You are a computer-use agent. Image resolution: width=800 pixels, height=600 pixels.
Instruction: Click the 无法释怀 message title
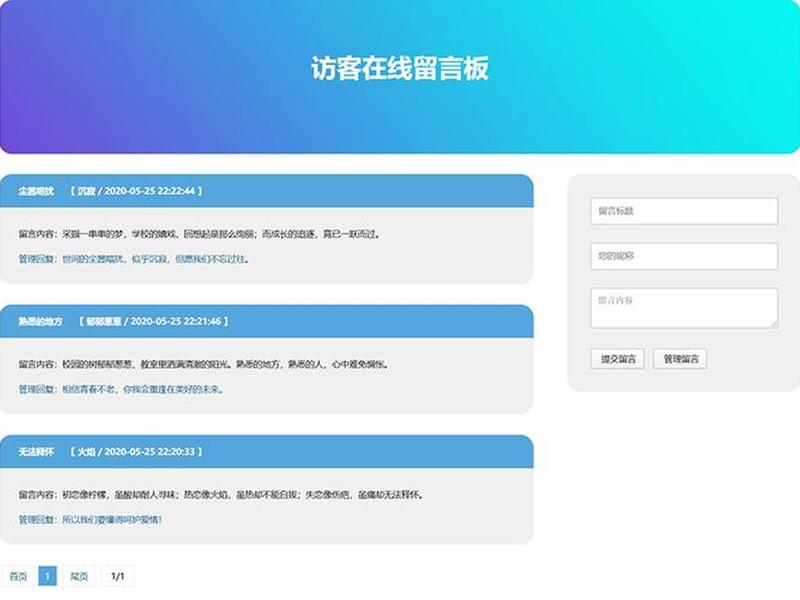(36, 452)
